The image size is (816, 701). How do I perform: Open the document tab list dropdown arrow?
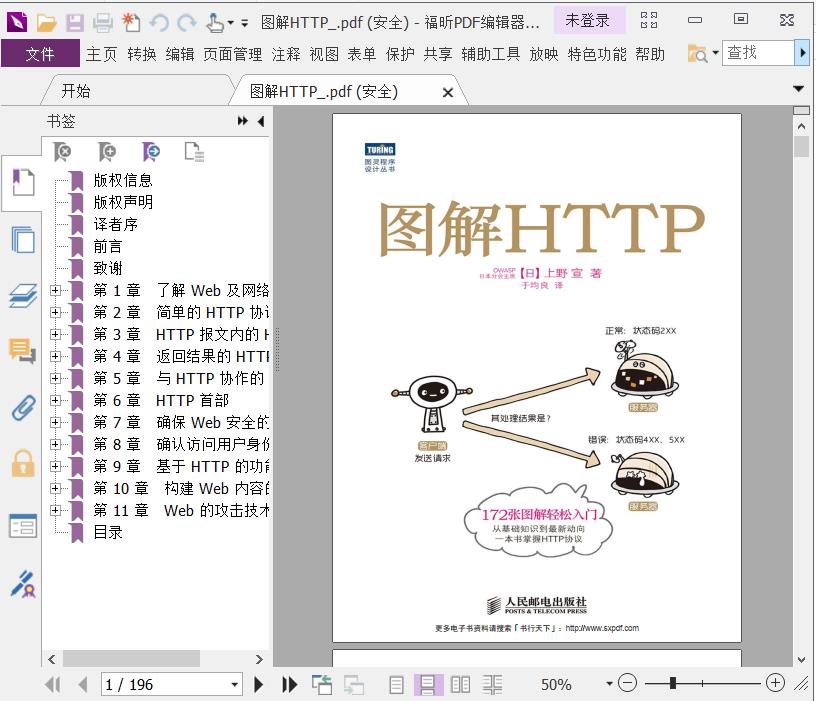click(x=798, y=89)
